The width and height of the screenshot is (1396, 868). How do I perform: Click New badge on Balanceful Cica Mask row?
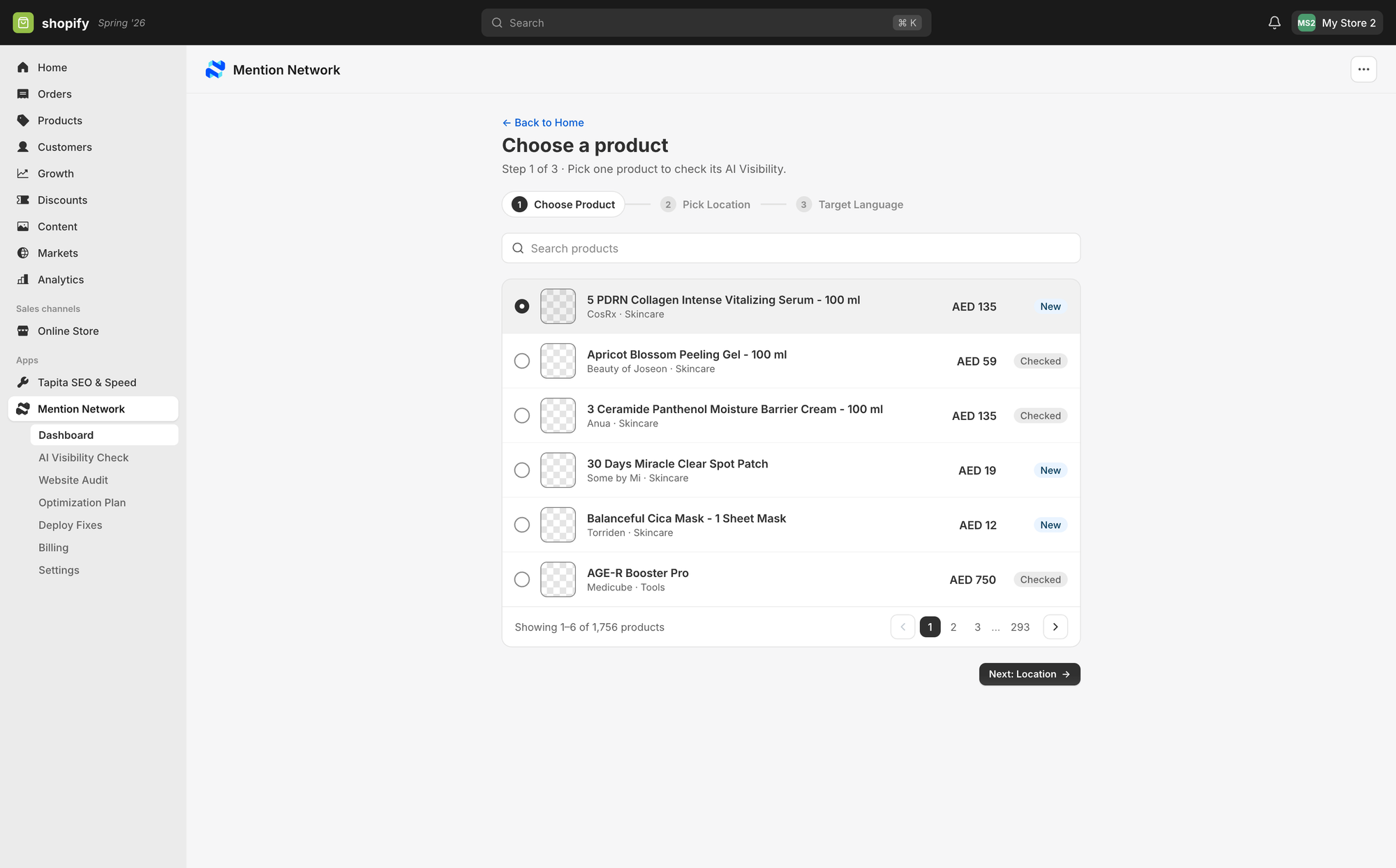(1050, 525)
